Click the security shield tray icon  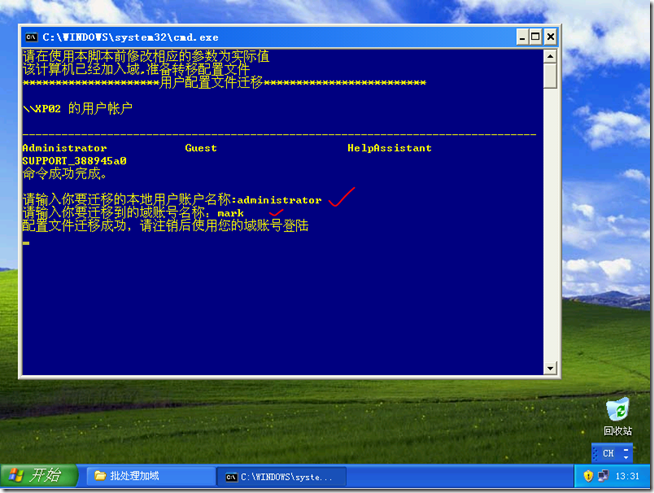click(x=588, y=476)
